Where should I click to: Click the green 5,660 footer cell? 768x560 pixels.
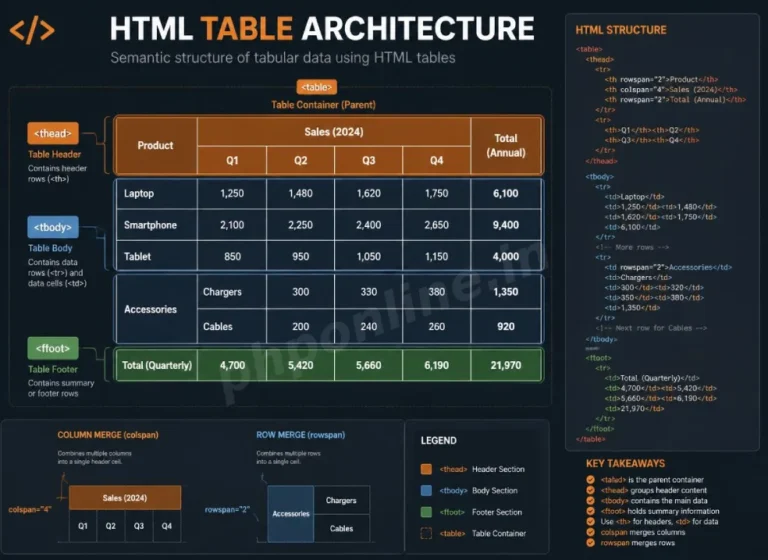368,365
